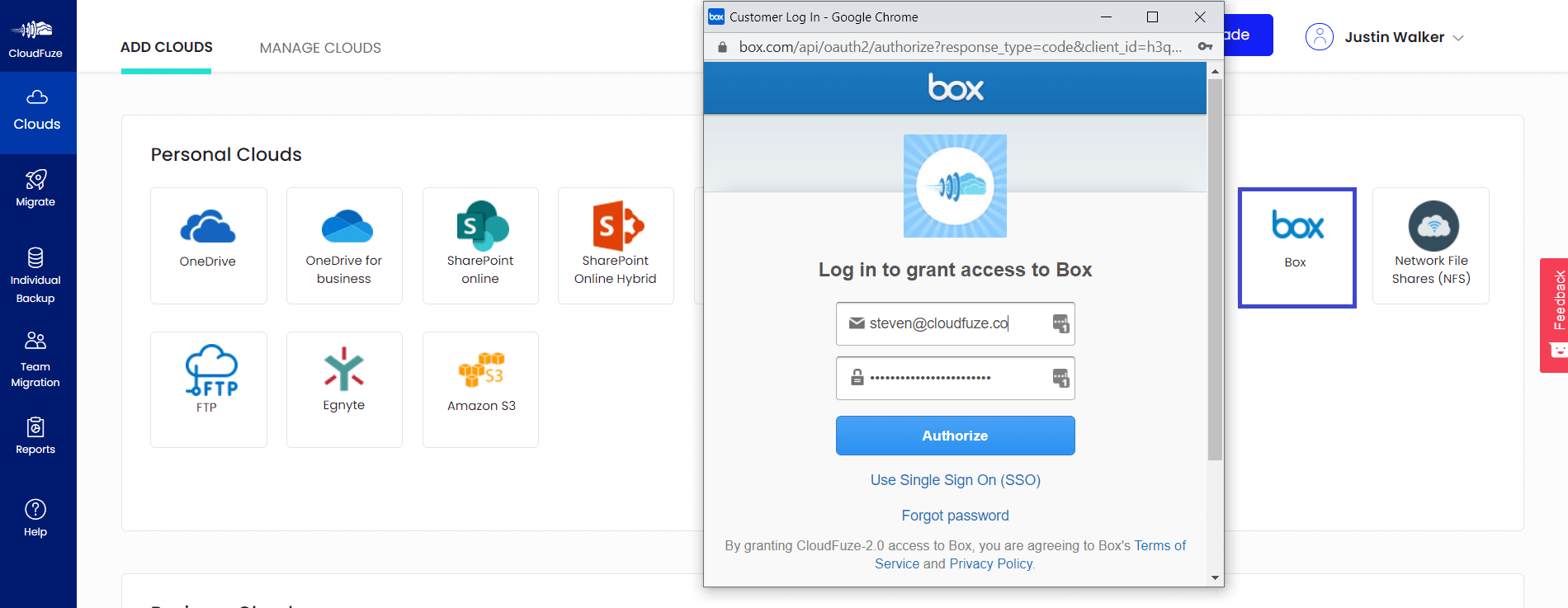Select the FTP cloud card
This screenshot has width=1568, height=608.
click(x=209, y=389)
